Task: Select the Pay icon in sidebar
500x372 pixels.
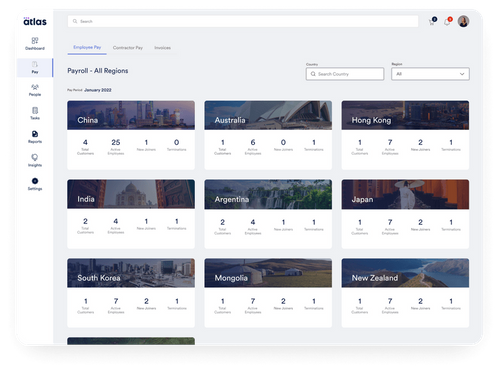Action: (x=35, y=64)
